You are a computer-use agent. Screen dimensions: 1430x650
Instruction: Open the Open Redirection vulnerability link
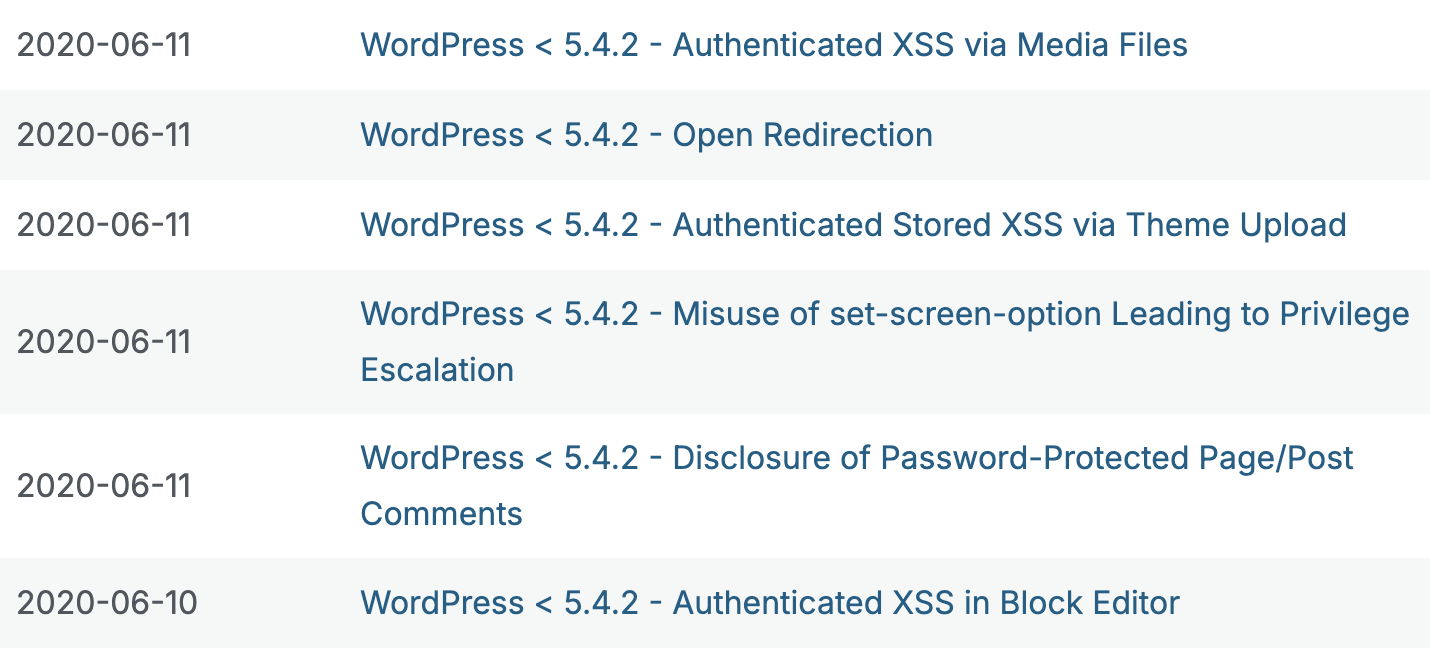click(x=645, y=135)
